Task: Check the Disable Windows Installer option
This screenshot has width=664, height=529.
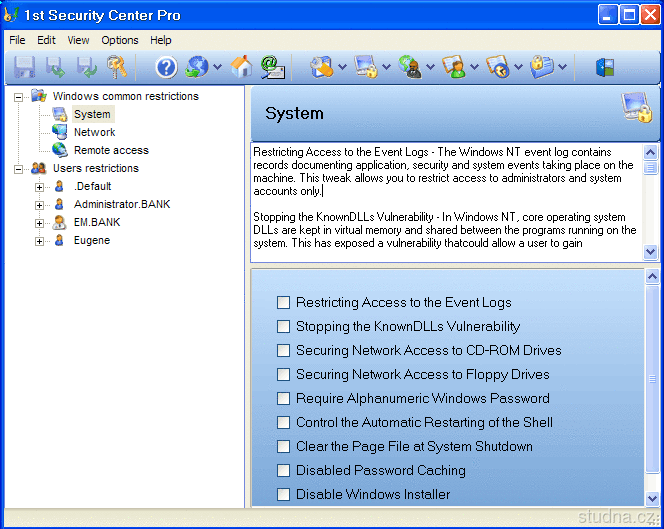Action: (x=283, y=494)
